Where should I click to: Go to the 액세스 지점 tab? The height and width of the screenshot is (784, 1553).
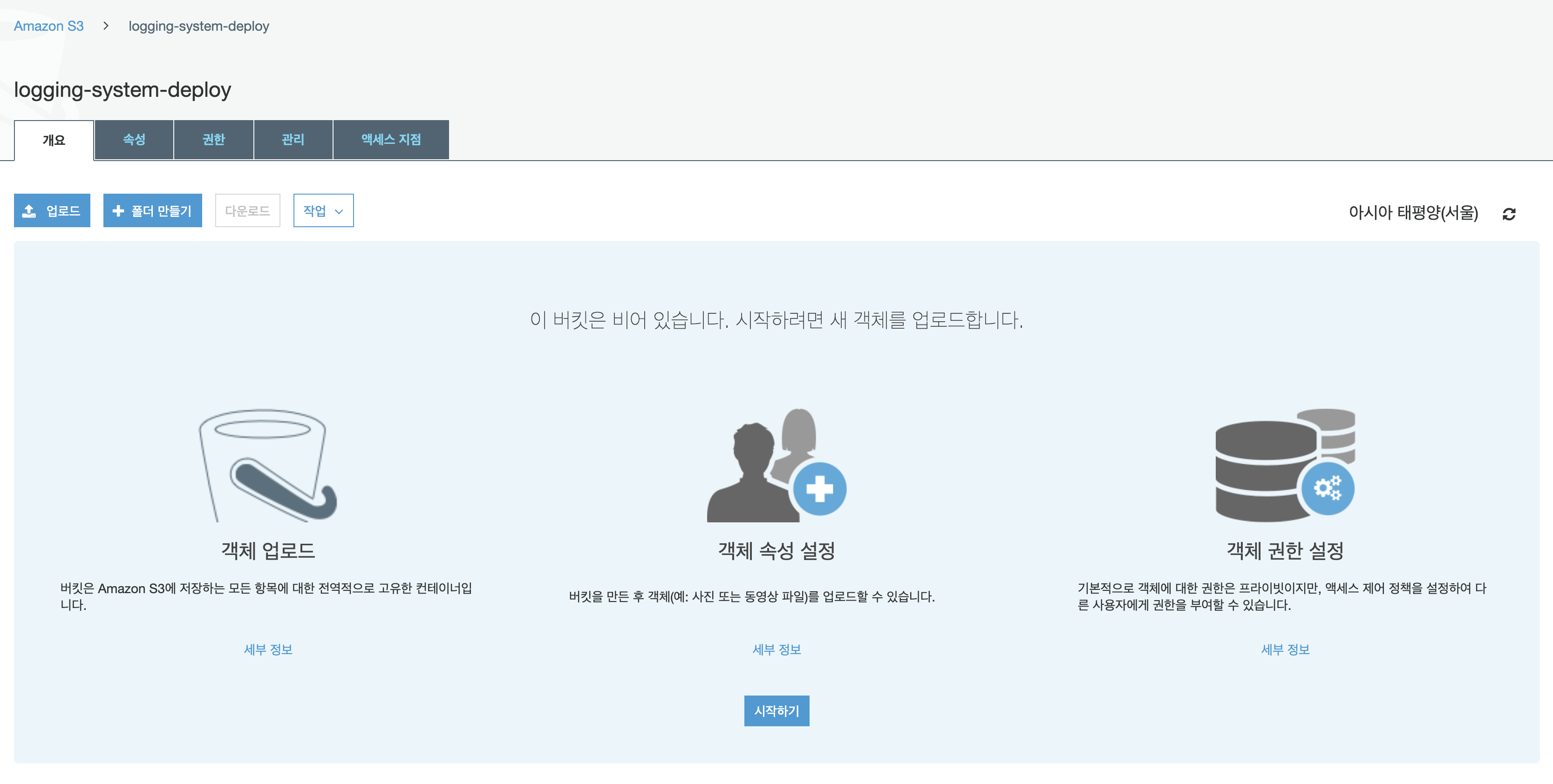(391, 140)
